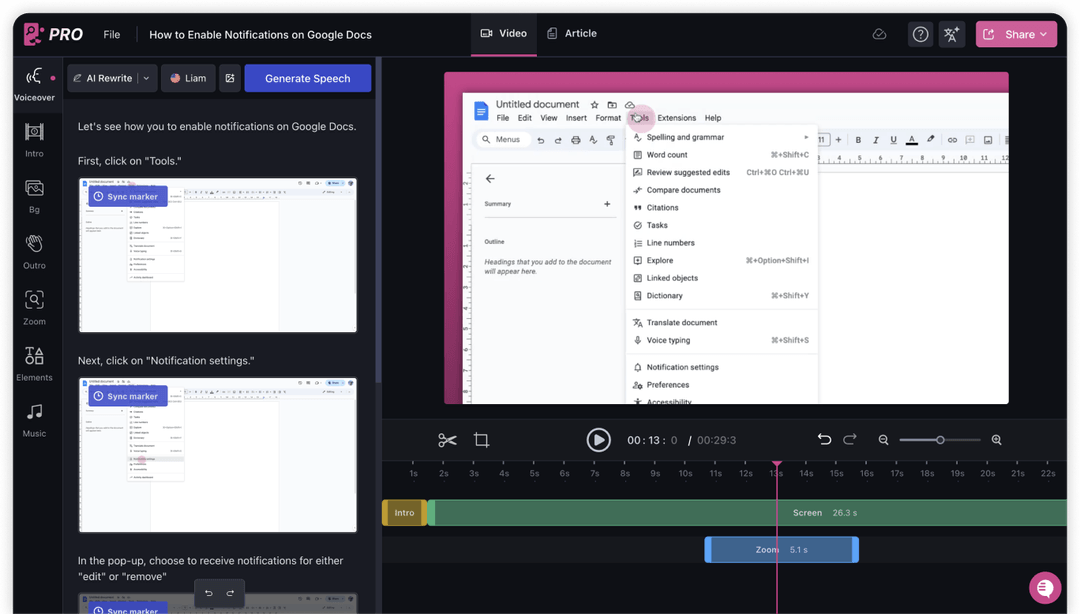1080x614 pixels.
Task: Click the cloud save status icon
Action: click(x=880, y=34)
